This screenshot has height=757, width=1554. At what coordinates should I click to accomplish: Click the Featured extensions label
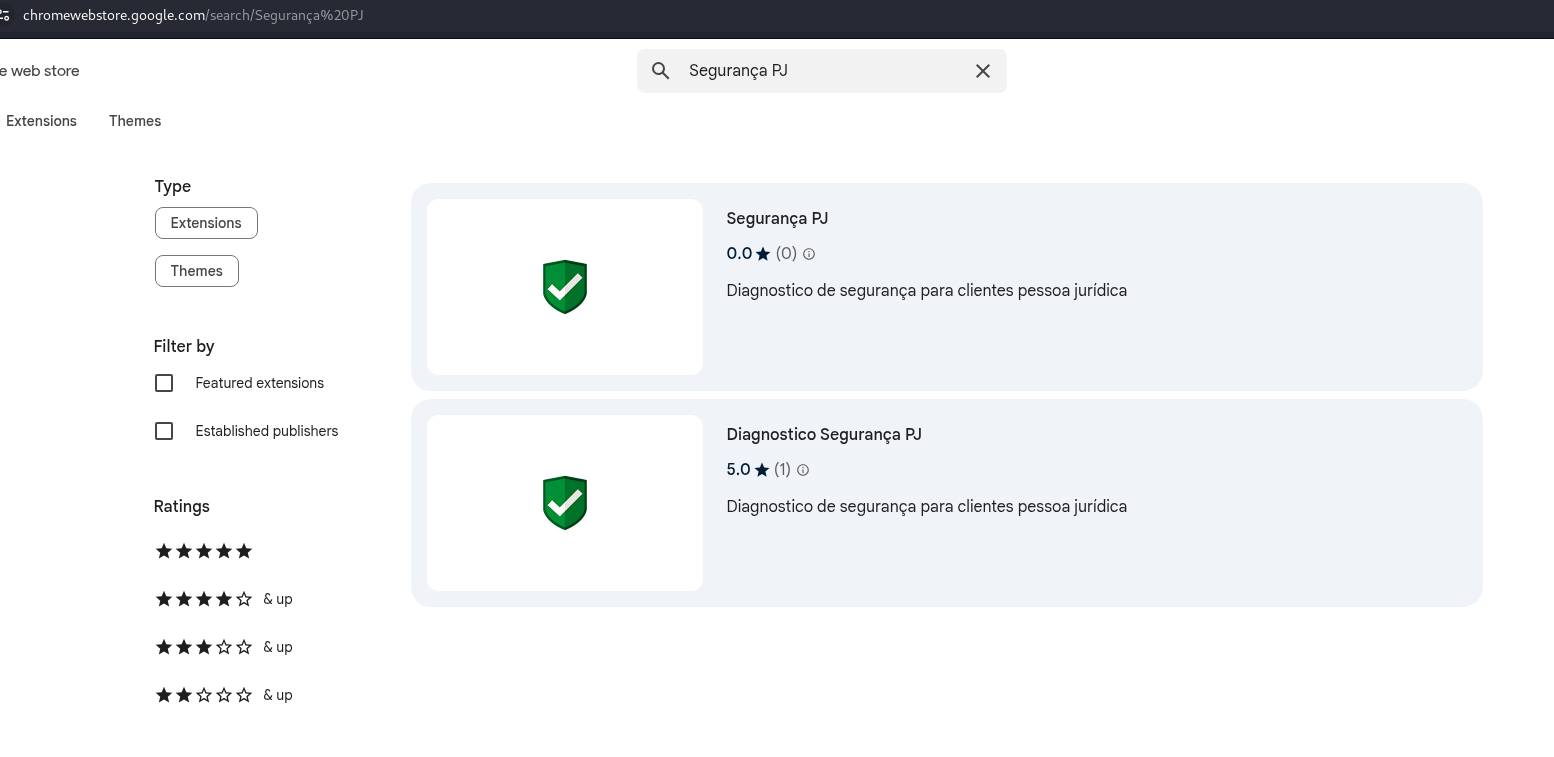tap(260, 383)
